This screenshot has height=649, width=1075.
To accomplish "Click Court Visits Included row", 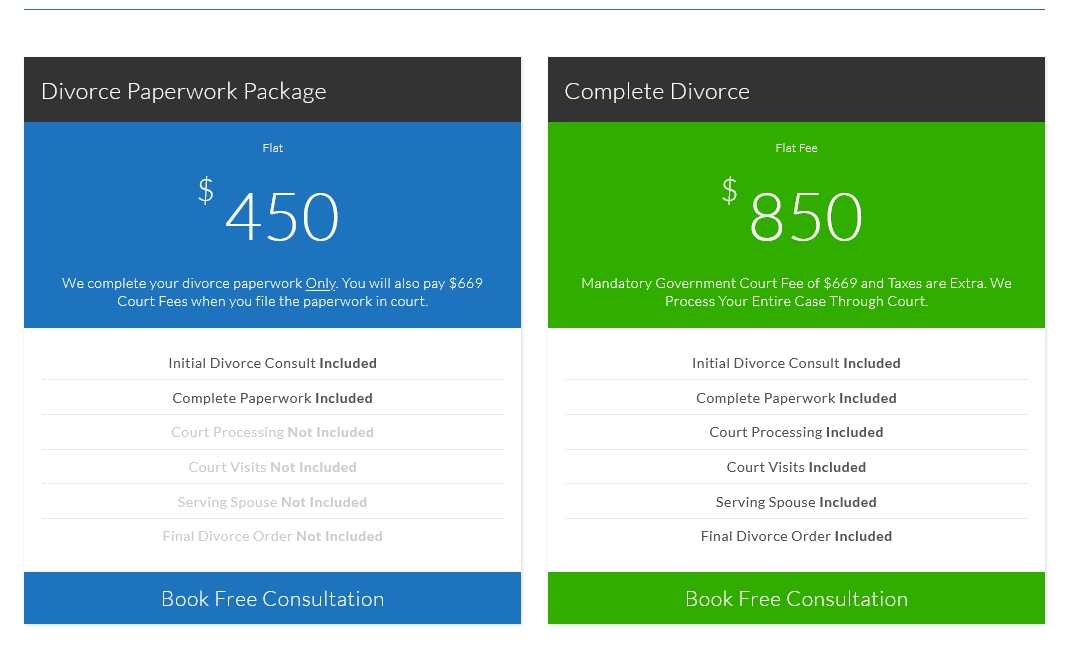I will (x=796, y=467).
